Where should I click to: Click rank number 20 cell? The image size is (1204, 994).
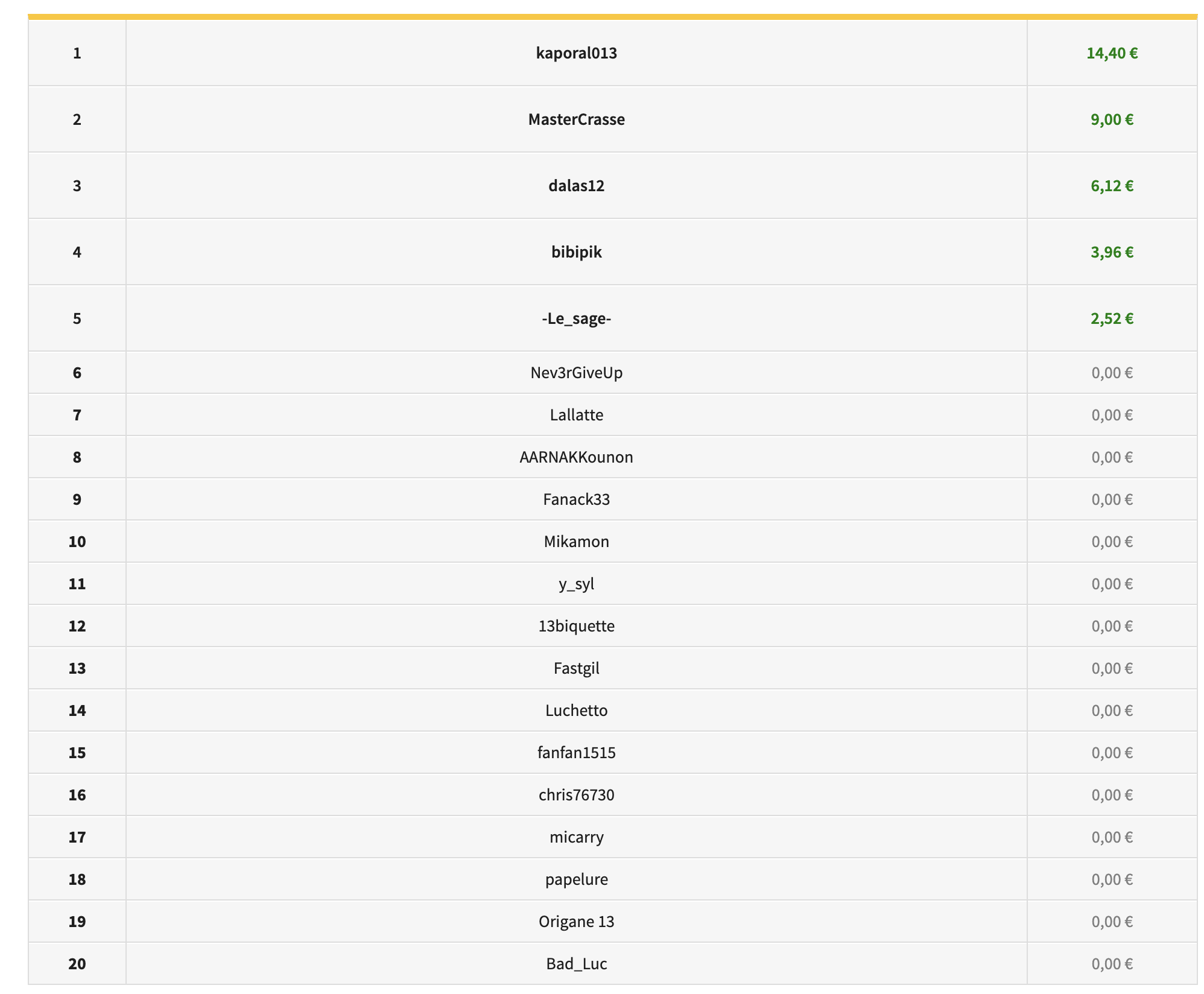(77, 964)
